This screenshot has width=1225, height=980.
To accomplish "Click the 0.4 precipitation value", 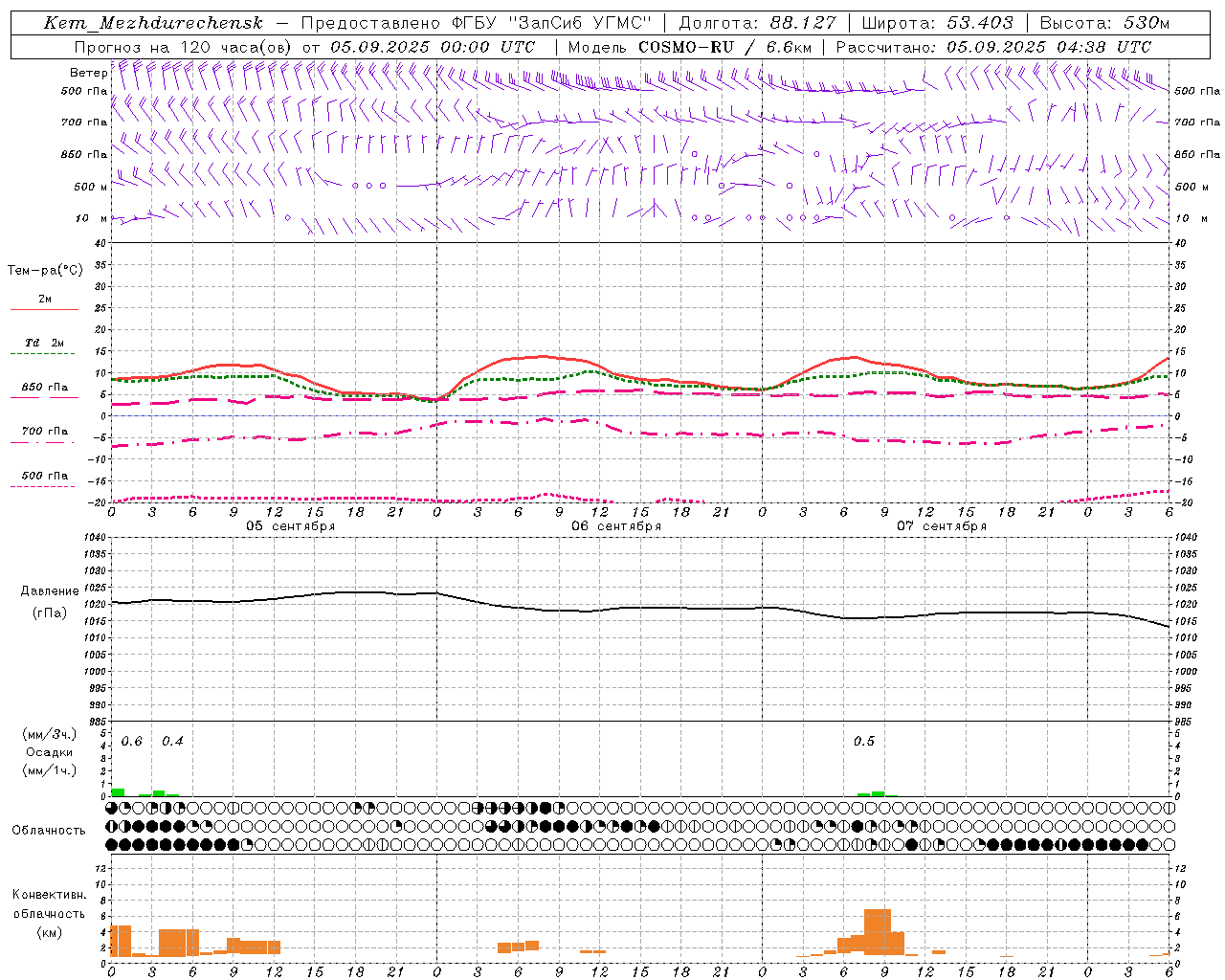I will [172, 741].
